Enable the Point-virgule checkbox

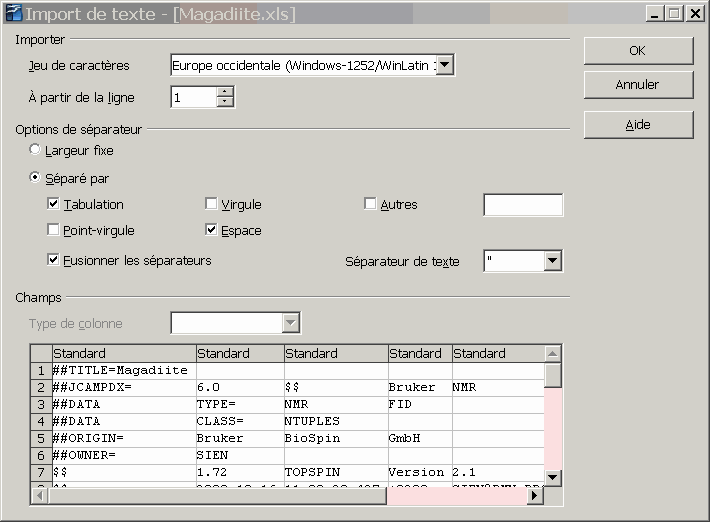(53, 230)
